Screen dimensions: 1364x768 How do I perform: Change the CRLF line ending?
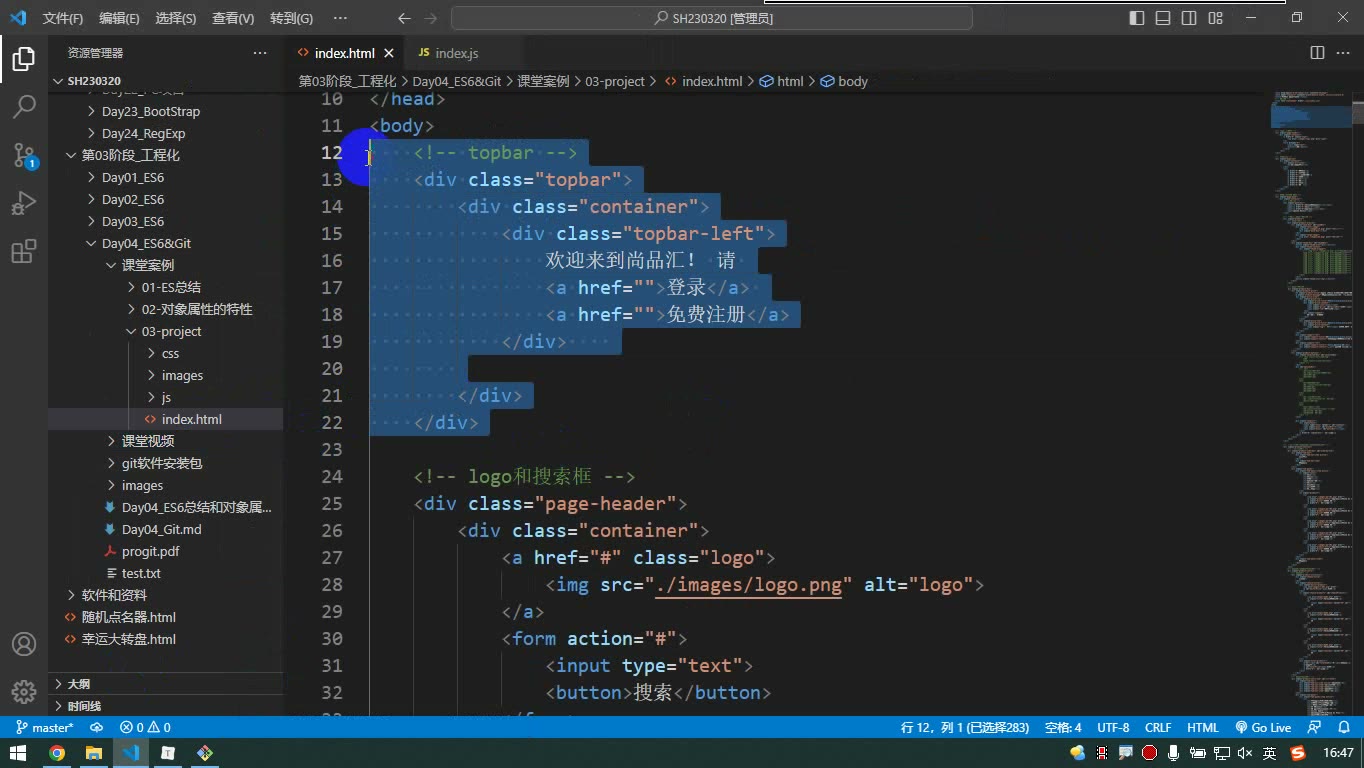coord(1158,728)
